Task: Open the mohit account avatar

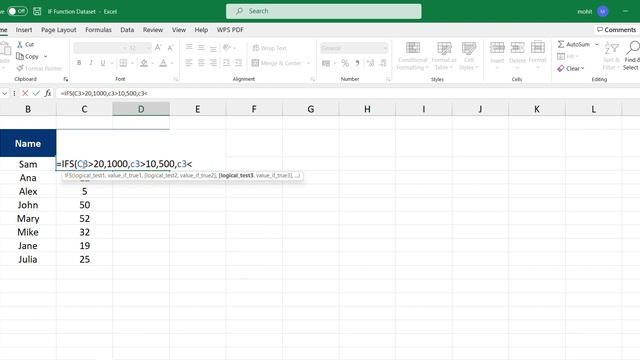Action: click(603, 11)
